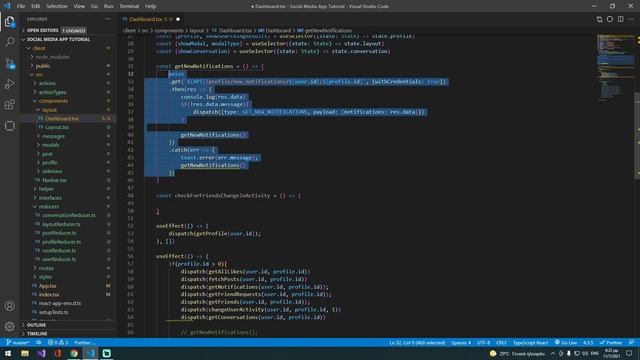Click Go Live in the status bar

click(x=566, y=342)
